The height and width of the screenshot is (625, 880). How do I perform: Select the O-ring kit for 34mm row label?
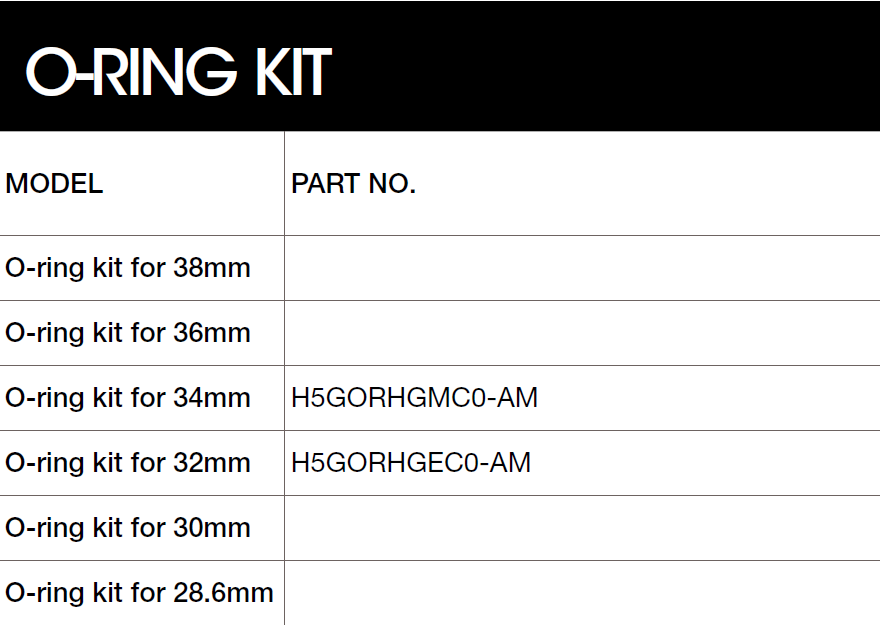128,398
